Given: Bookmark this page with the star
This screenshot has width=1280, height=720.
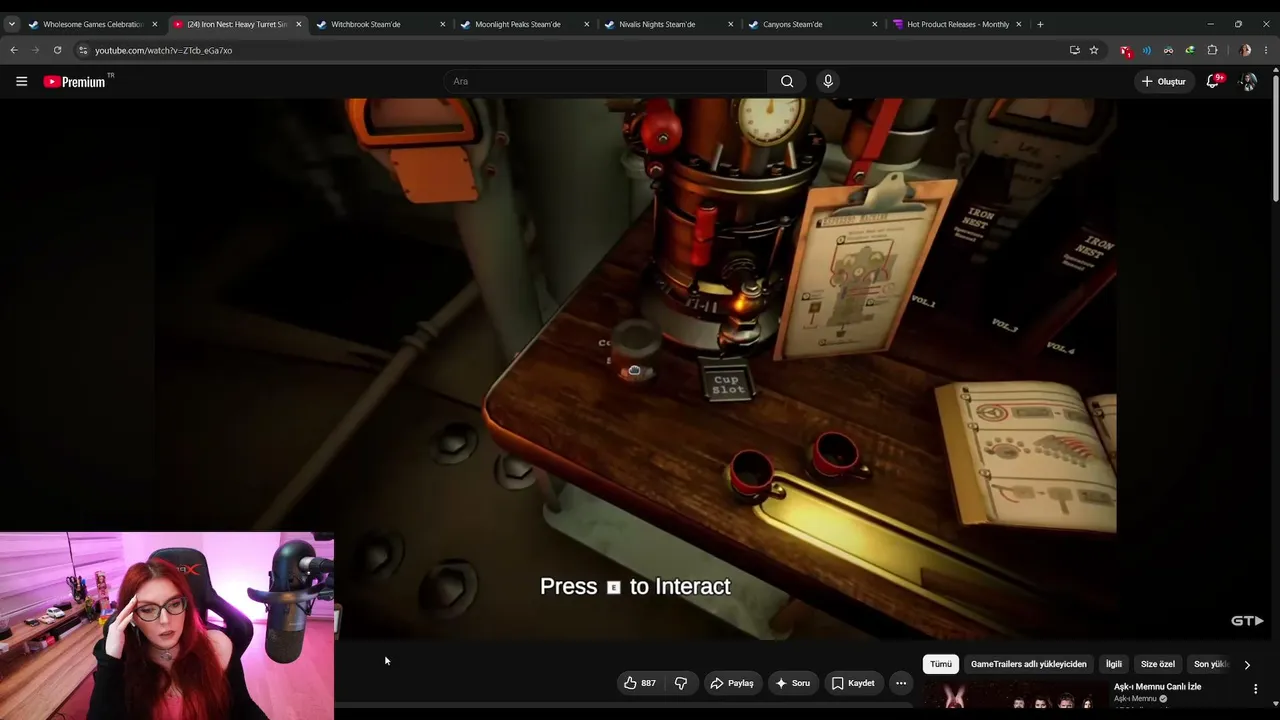Looking at the screenshot, I should 1094,50.
